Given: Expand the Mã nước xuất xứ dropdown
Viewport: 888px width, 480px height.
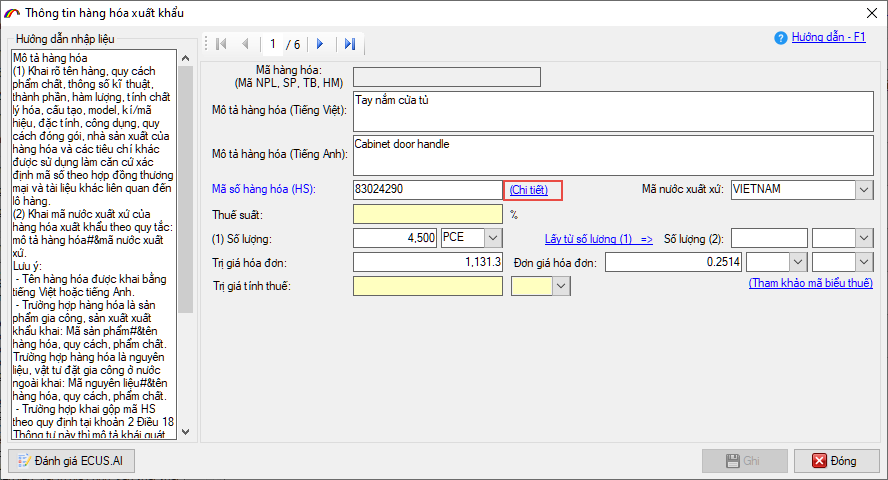Looking at the screenshot, I should (863, 189).
